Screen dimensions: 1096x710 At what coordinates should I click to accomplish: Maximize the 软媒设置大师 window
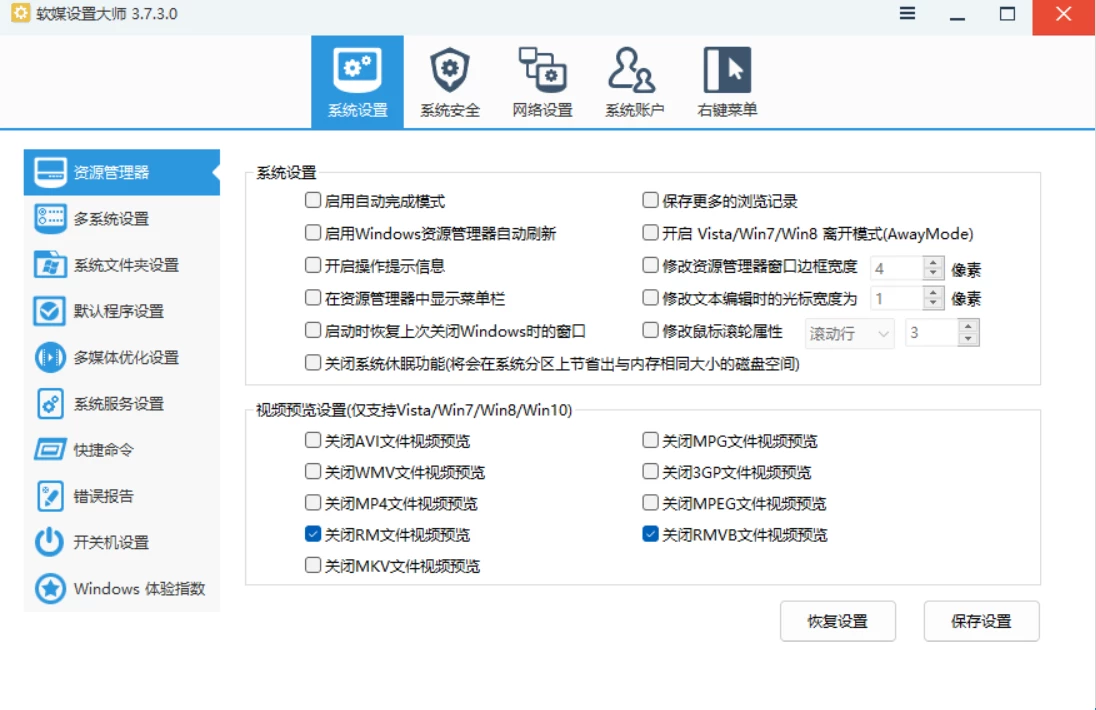point(1007,14)
